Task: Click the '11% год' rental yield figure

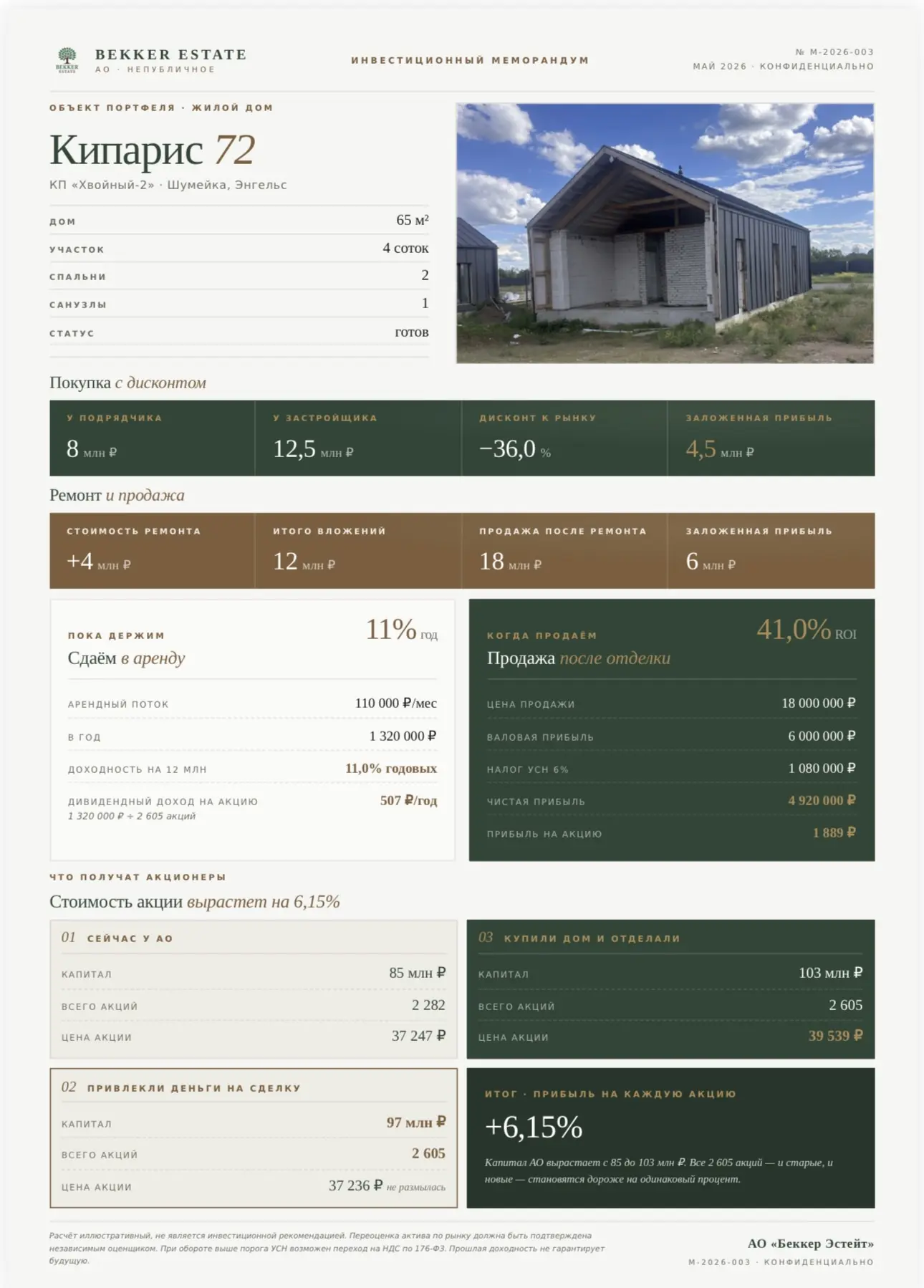Action: click(x=401, y=630)
